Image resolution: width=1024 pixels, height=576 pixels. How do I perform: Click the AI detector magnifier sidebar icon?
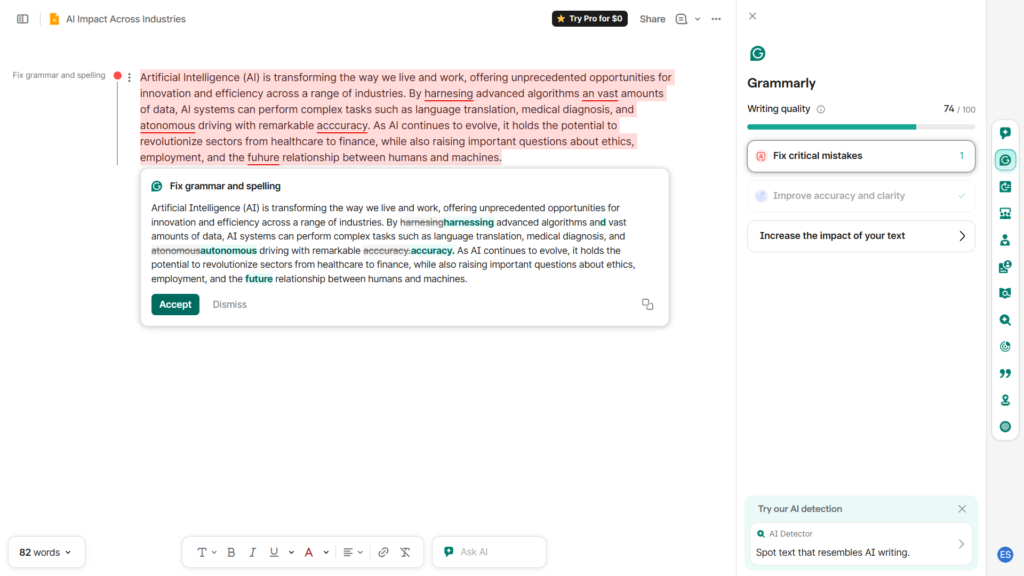[1005, 320]
